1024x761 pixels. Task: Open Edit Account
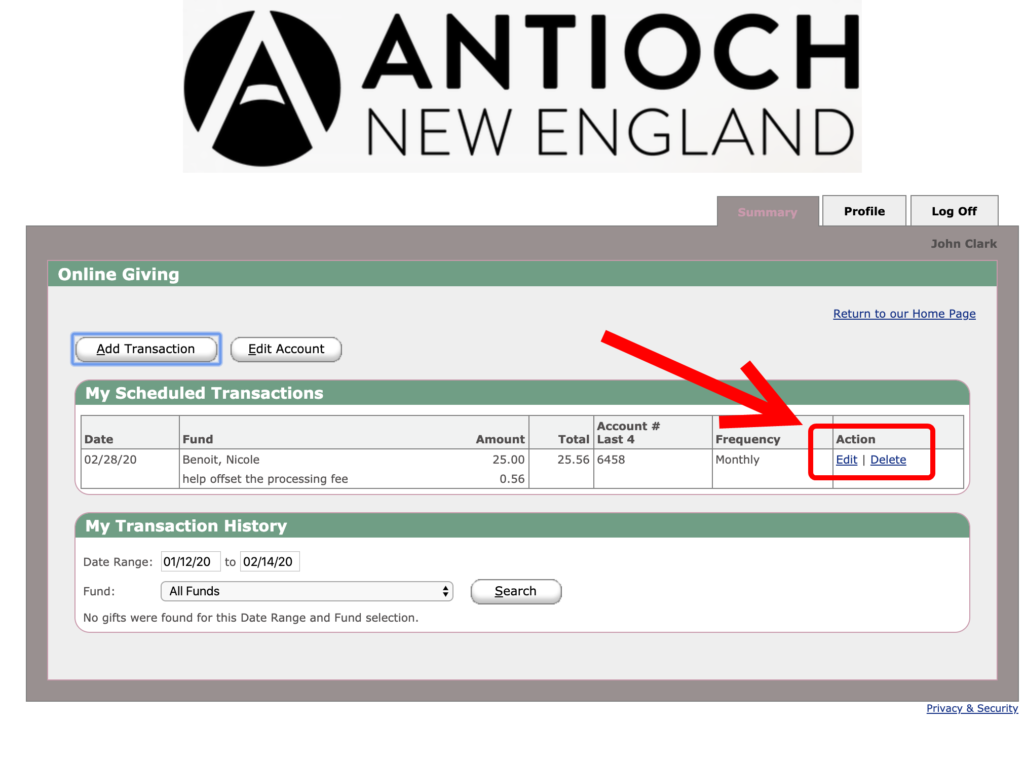click(286, 349)
